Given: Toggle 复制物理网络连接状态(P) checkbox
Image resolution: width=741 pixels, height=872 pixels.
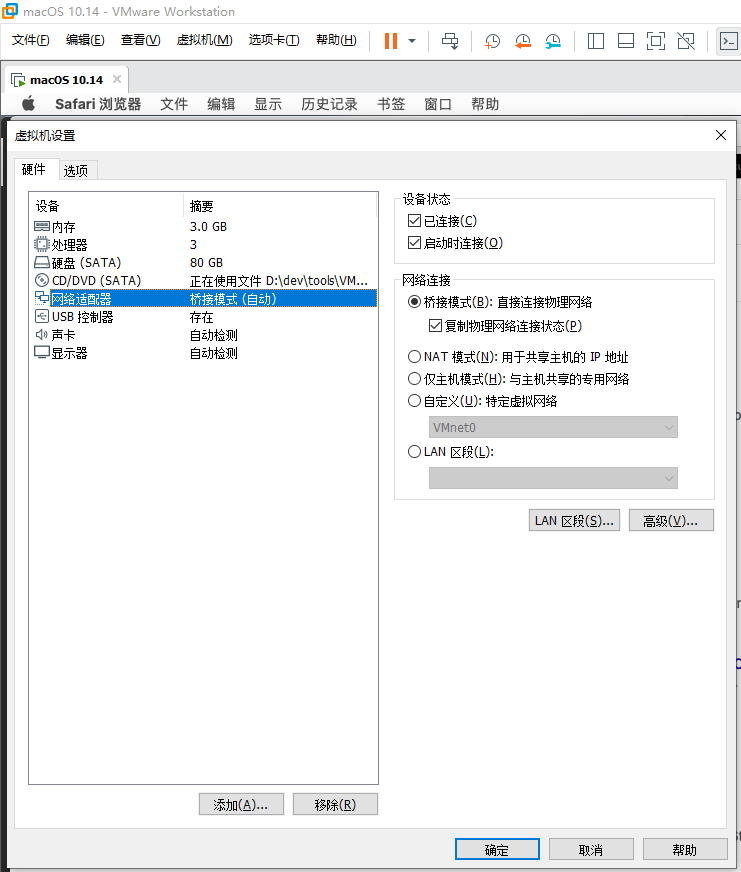Looking at the screenshot, I should (x=436, y=325).
